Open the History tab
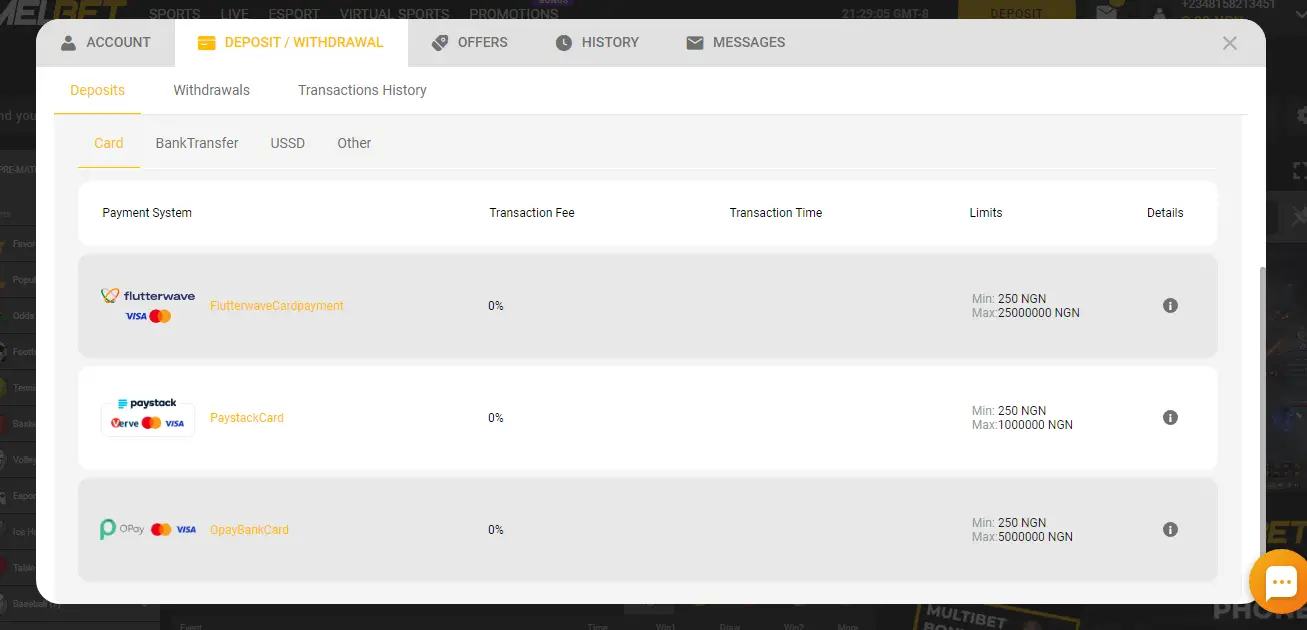 click(x=597, y=43)
